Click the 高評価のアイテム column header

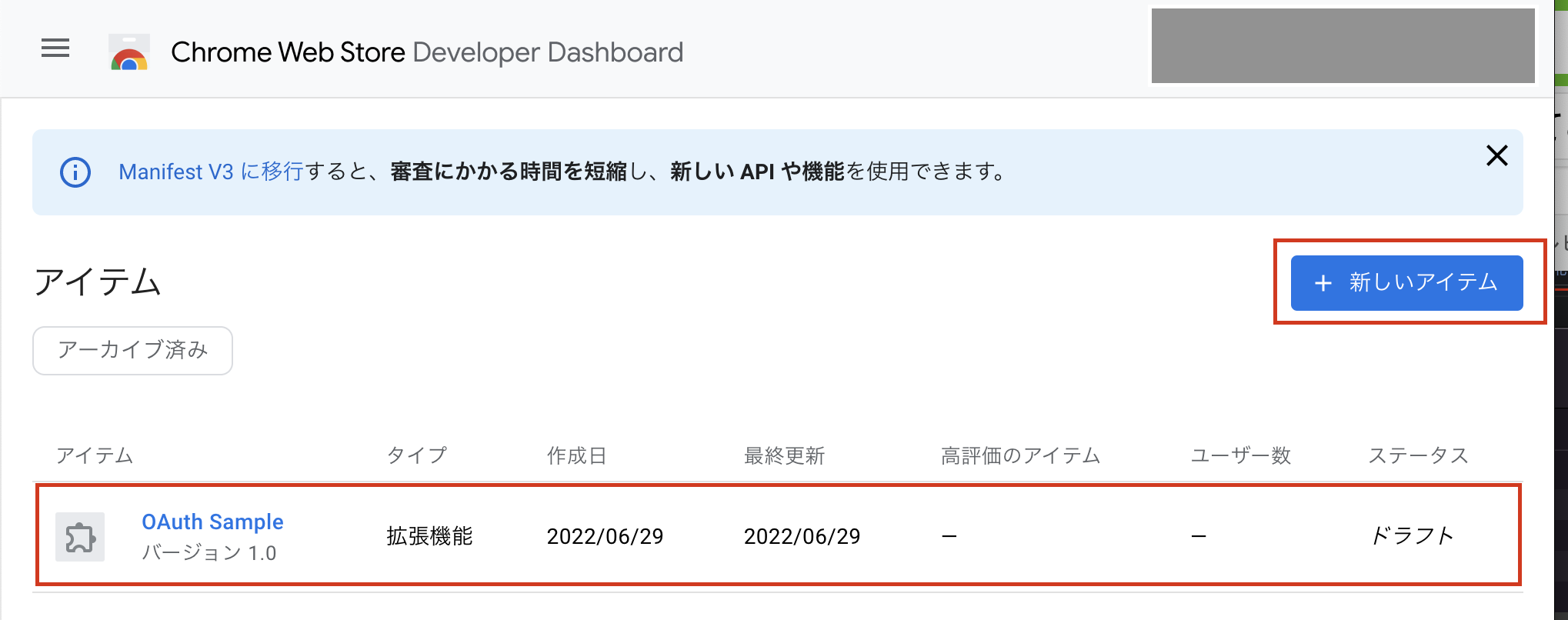coord(1020,455)
